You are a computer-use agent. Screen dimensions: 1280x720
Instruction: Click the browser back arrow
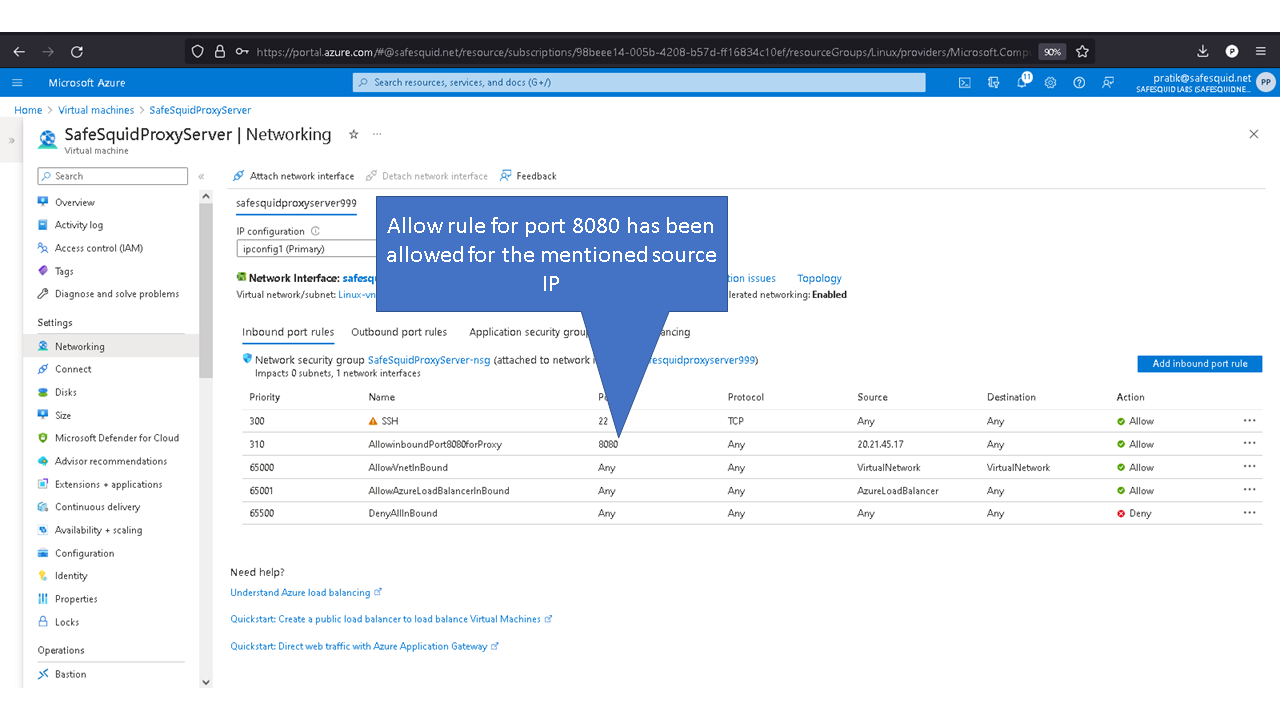point(19,51)
